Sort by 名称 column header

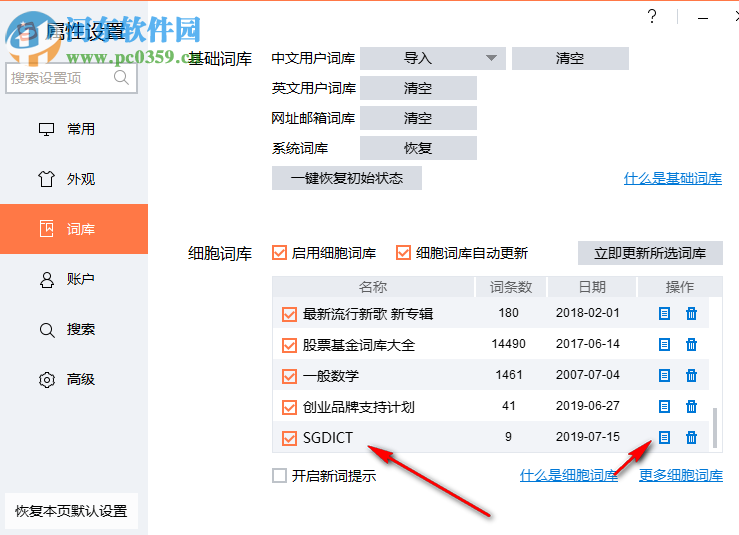(373, 287)
